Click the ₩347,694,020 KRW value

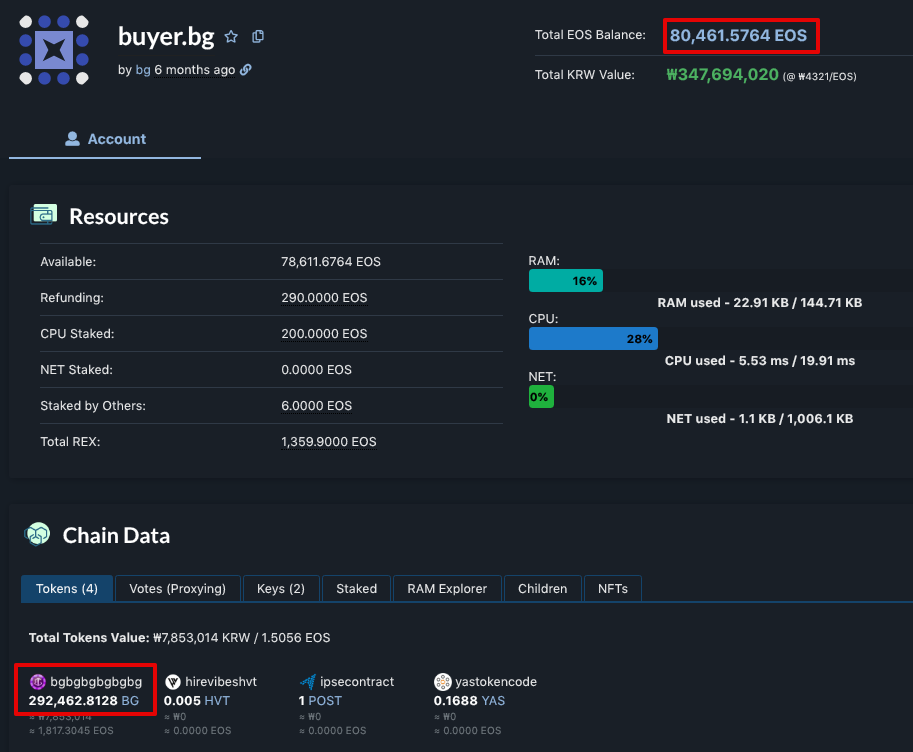click(722, 75)
